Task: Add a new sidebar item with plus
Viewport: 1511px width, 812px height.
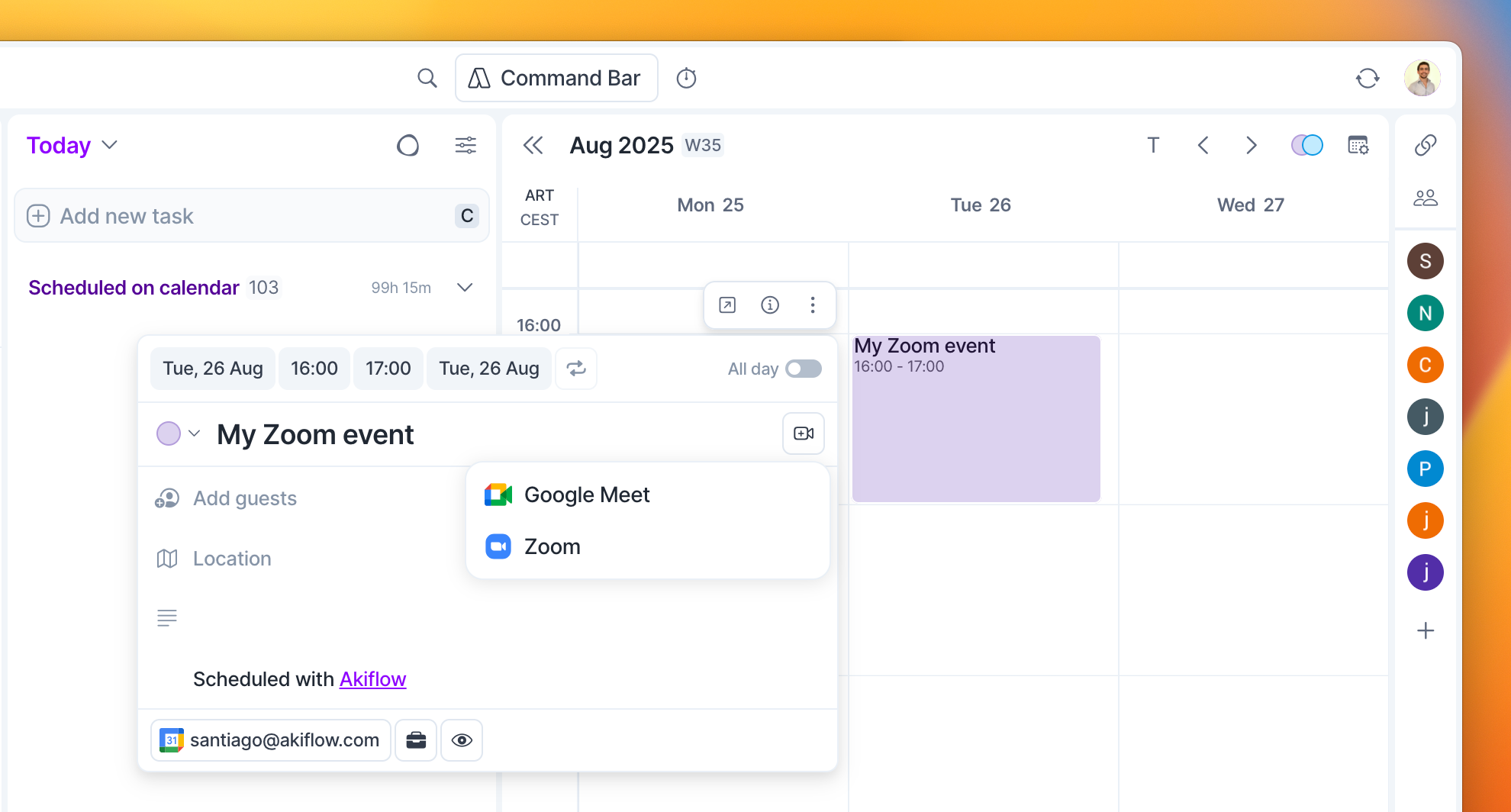Action: [x=1426, y=630]
